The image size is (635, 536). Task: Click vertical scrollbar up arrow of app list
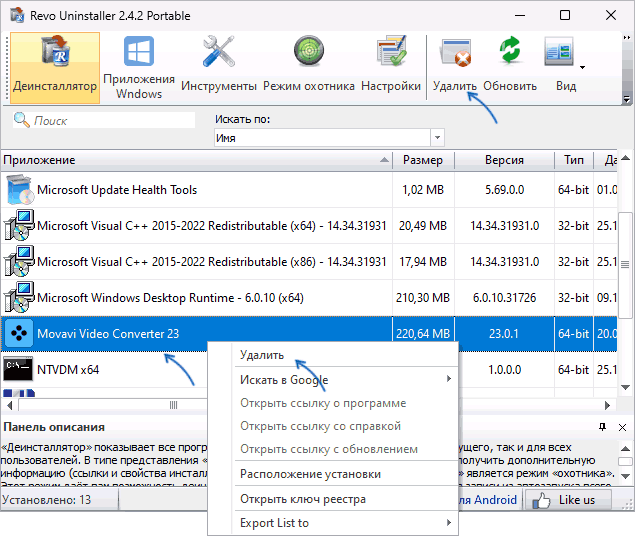pos(625,157)
